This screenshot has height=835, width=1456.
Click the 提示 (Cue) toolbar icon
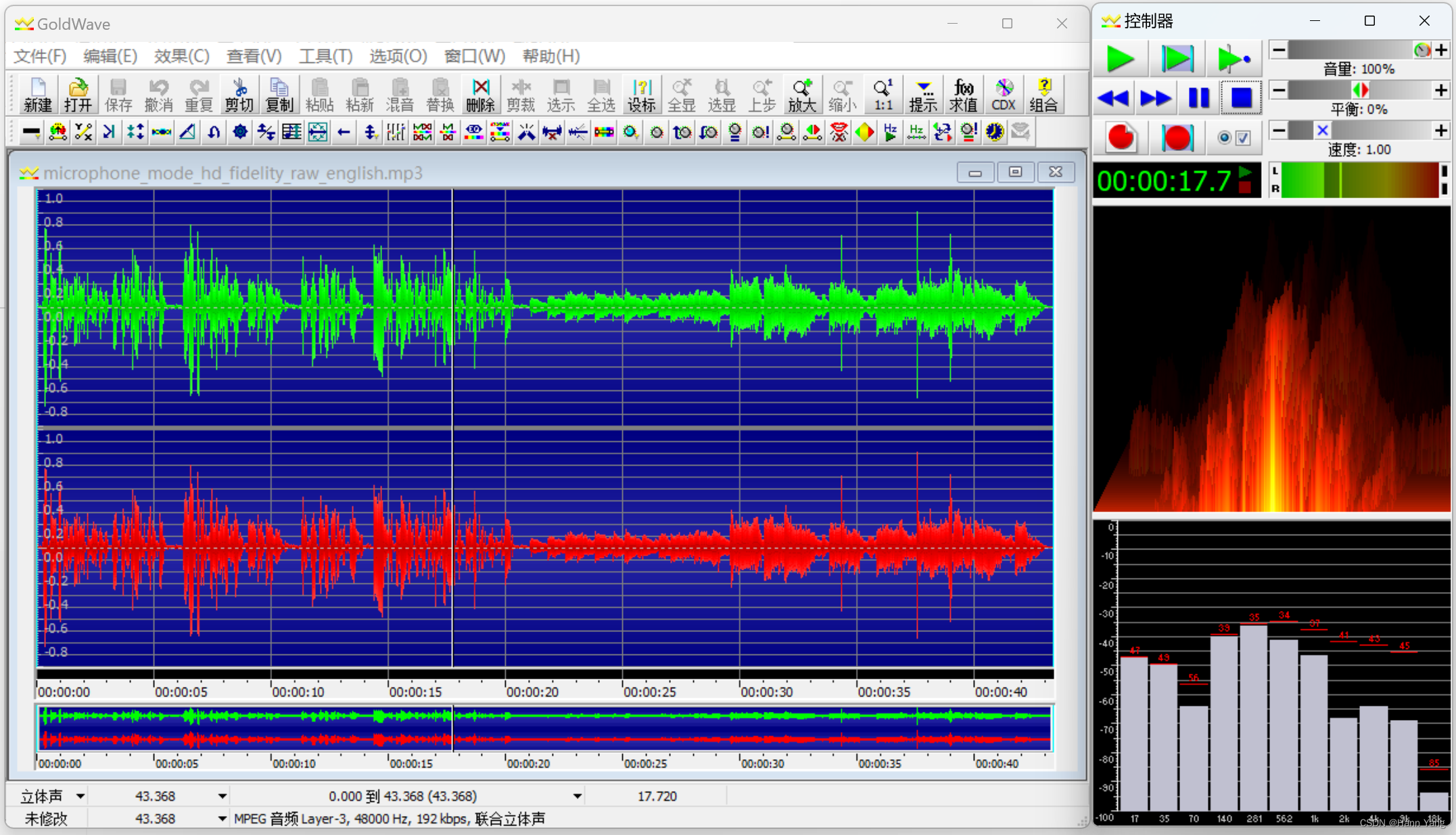923,95
